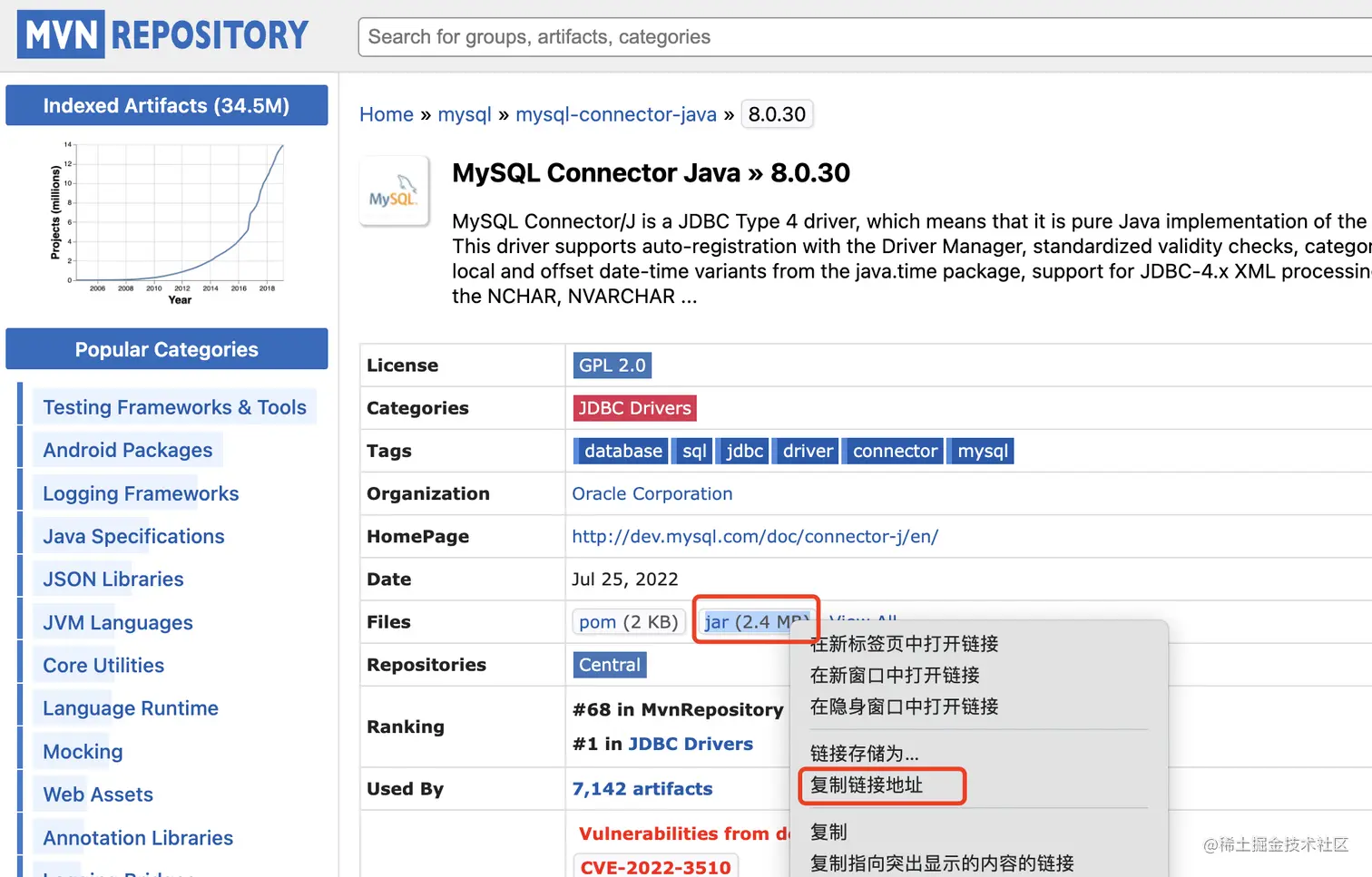Open the dev.mysql.com homepage link

(x=755, y=536)
